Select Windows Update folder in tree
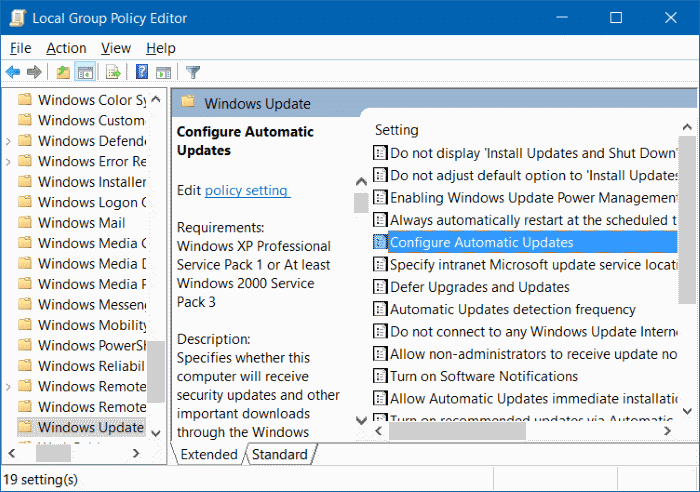Screen dimensions: 700x492 click(x=82, y=427)
